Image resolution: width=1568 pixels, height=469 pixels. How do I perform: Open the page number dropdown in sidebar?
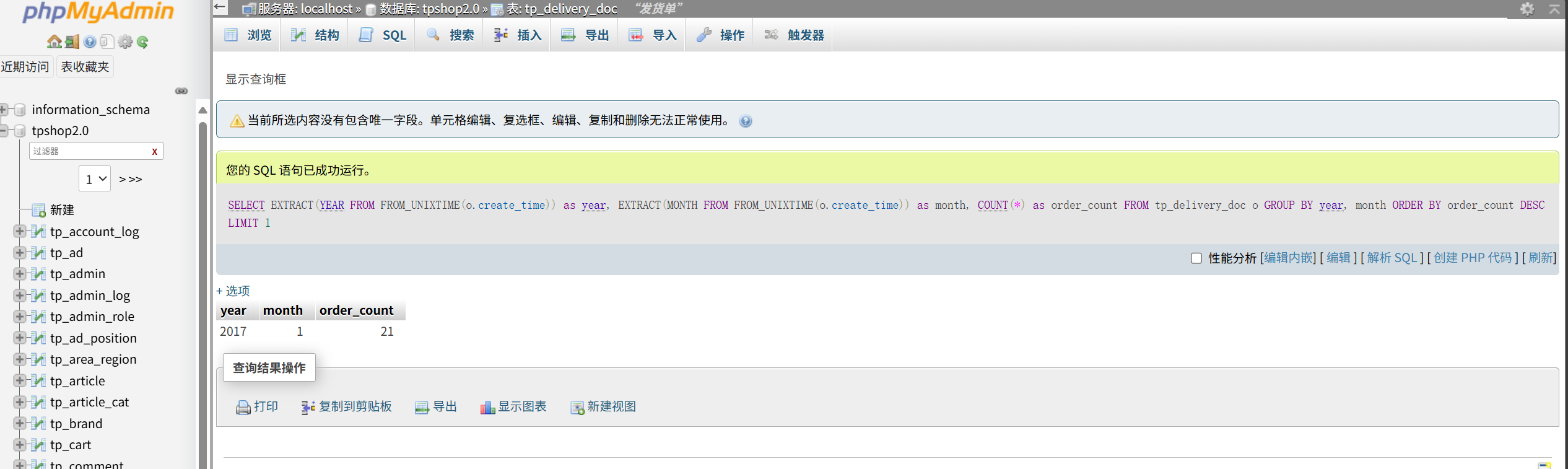[95, 179]
